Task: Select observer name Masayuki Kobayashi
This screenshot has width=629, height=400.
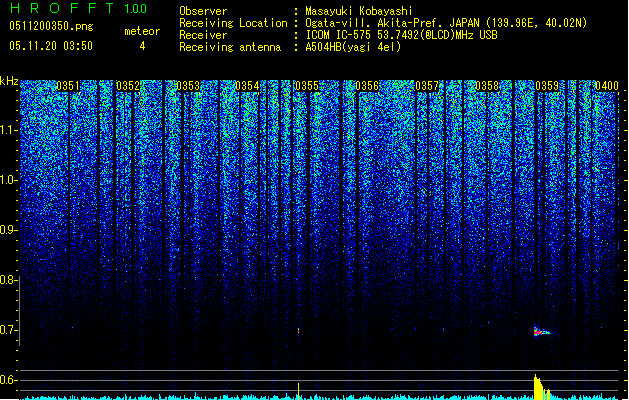Action: click(359, 11)
